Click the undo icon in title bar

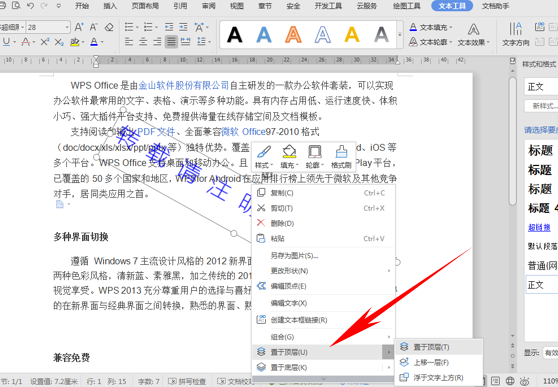[30, 6]
